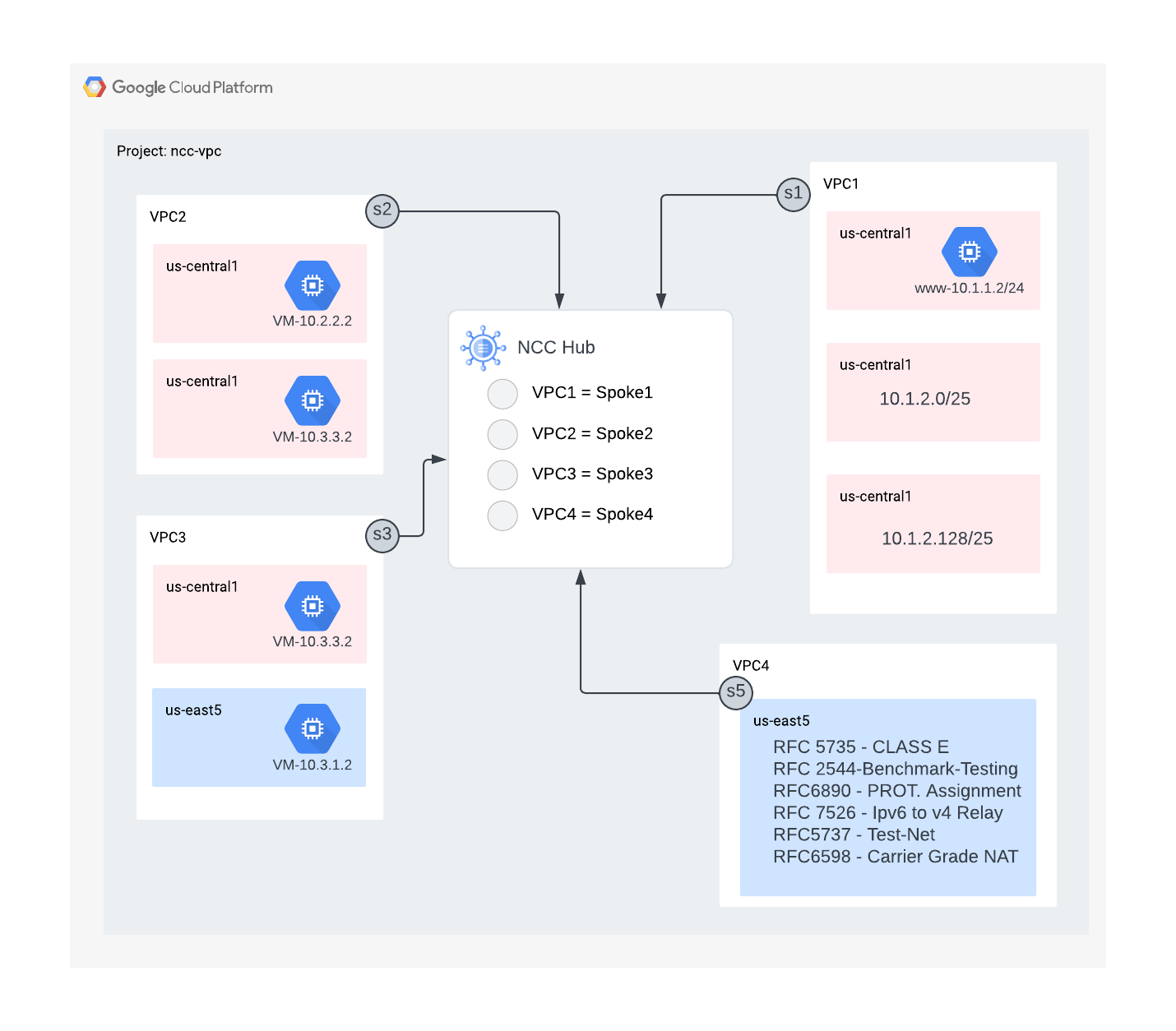1176x1031 pixels.
Task: Select the VM-10.3.1.2 compute icon in us-east5
Action: tap(313, 728)
